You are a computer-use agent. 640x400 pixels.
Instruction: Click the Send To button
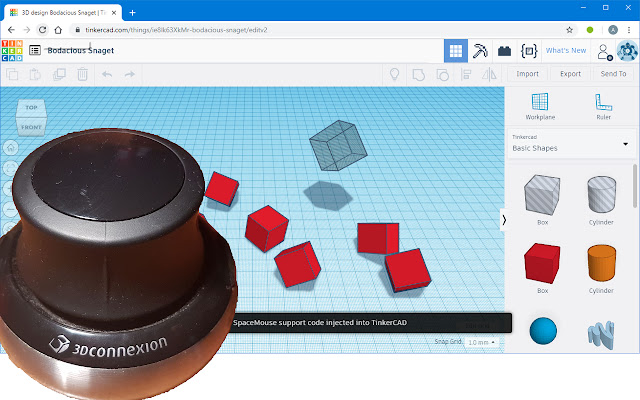pos(613,74)
